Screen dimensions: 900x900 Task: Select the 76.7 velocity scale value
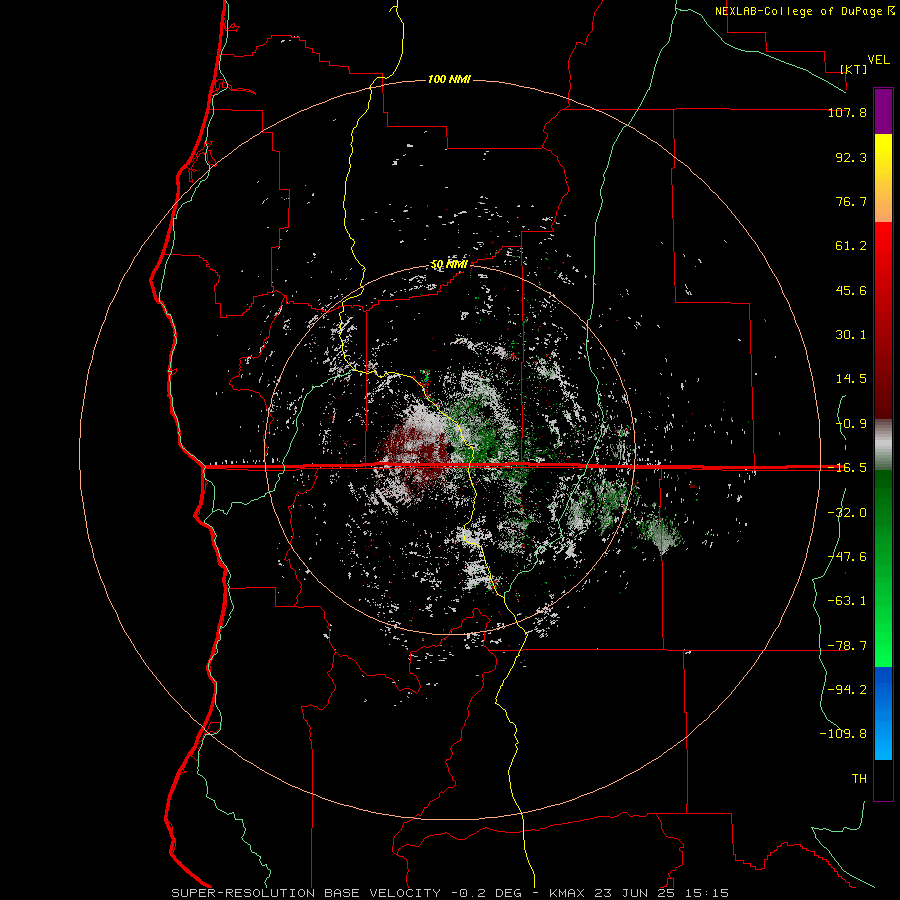(x=851, y=201)
